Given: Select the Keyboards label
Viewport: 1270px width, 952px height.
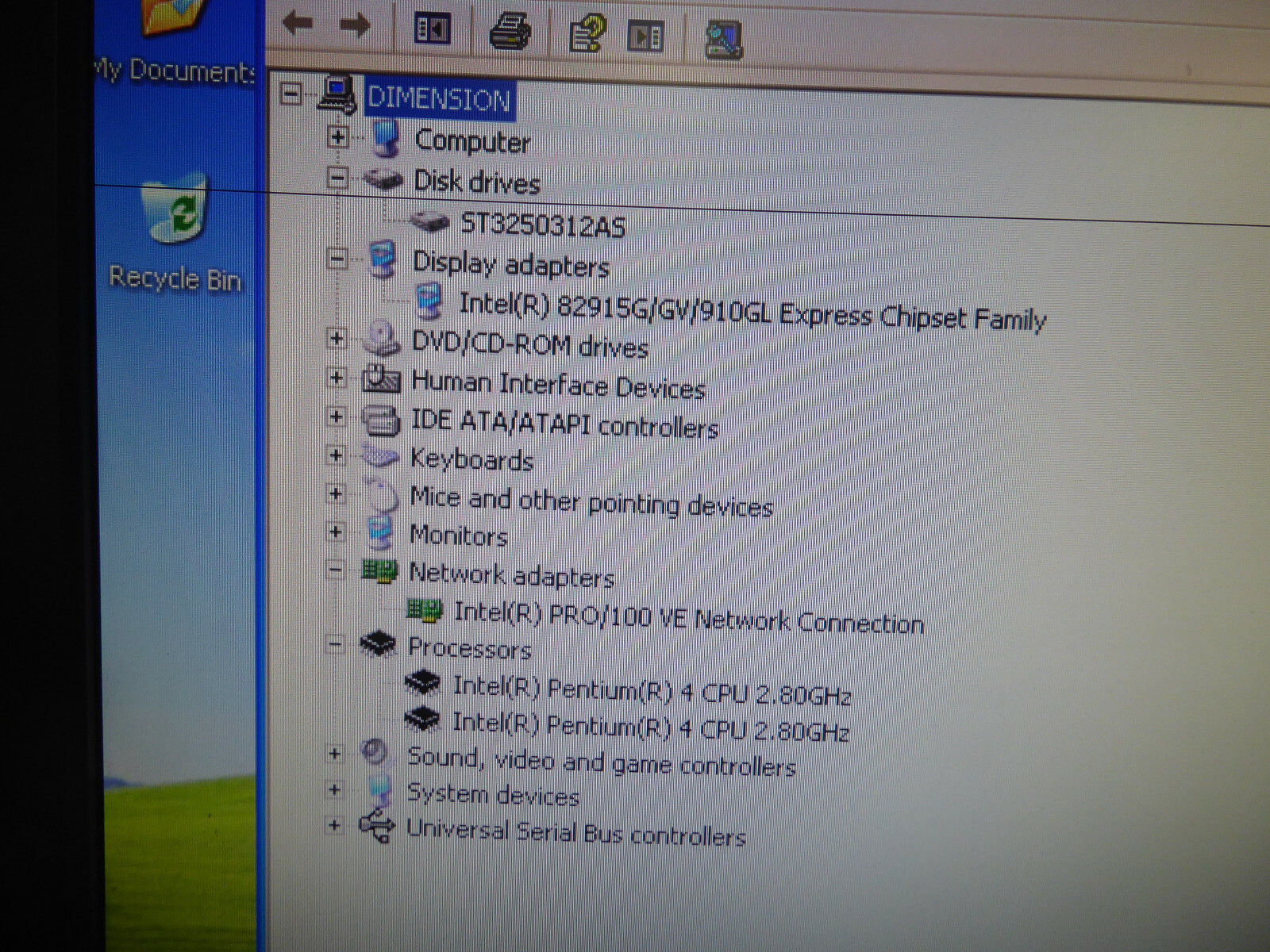Looking at the screenshot, I should [x=471, y=459].
